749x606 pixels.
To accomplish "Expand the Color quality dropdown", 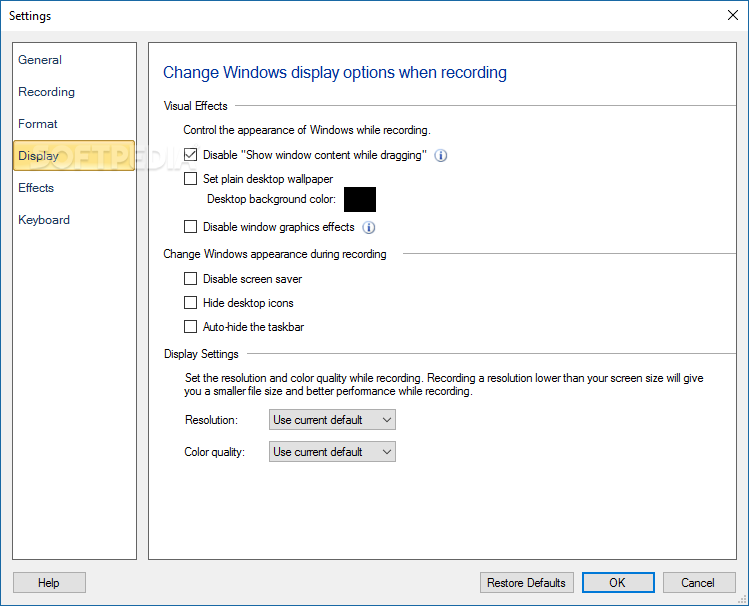I will [x=332, y=452].
